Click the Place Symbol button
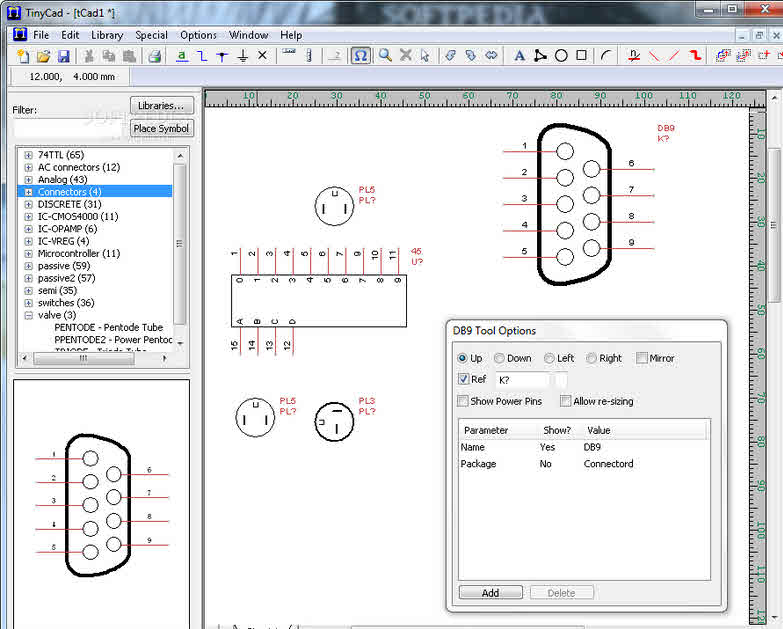This screenshot has height=629, width=783. tap(161, 128)
